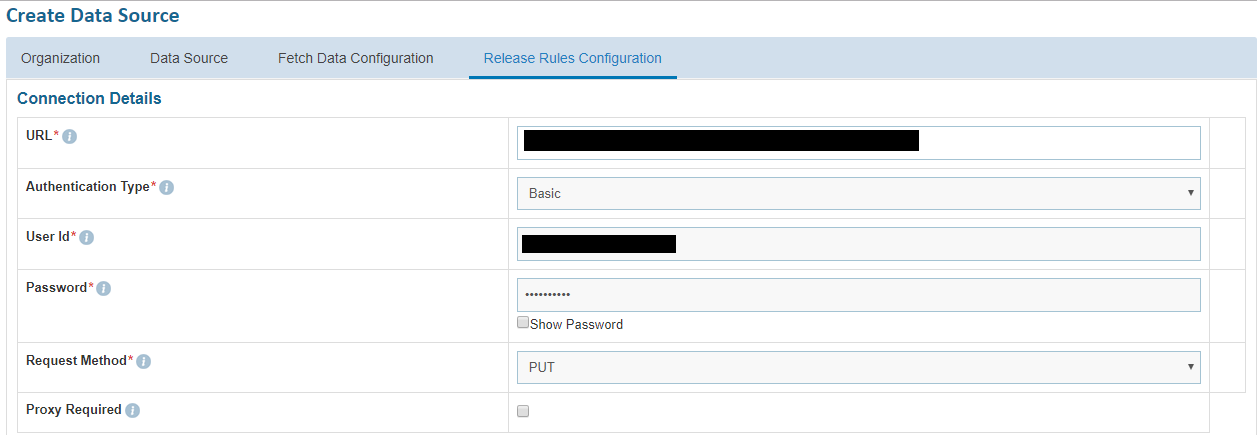Select the Release Rules Configuration tab
This screenshot has height=435, width=1257.
pos(573,58)
